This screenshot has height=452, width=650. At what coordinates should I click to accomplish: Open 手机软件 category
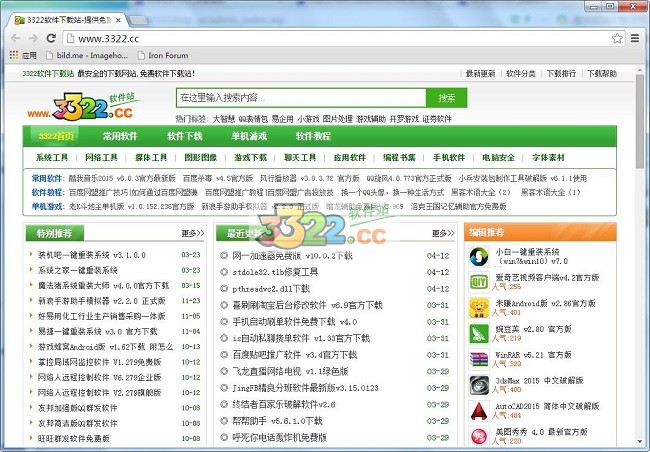coord(449,158)
